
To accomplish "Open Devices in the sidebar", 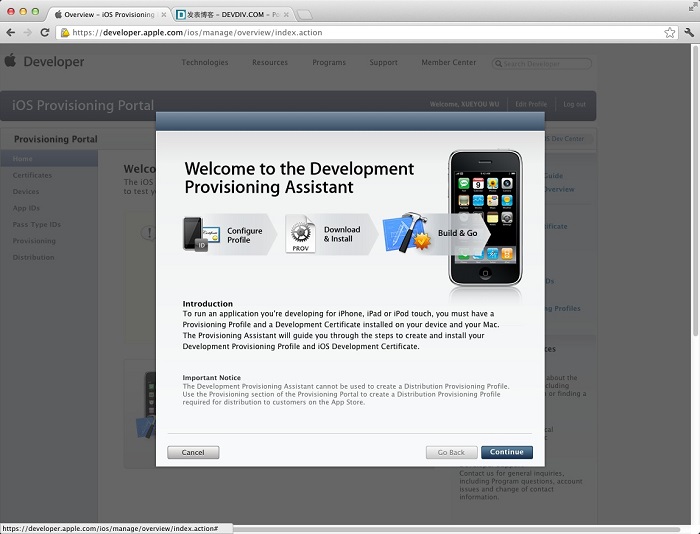I will tap(26, 192).
